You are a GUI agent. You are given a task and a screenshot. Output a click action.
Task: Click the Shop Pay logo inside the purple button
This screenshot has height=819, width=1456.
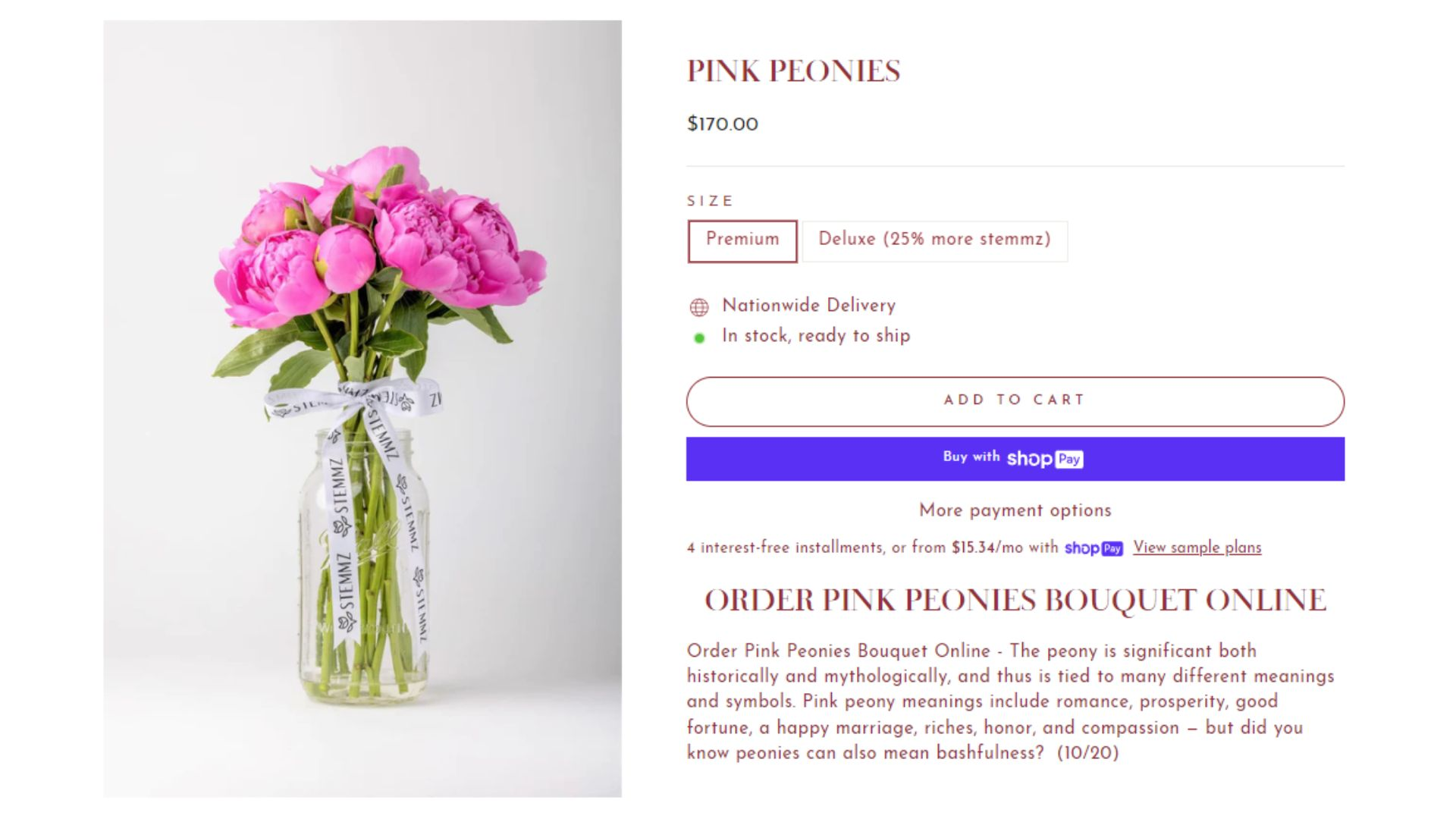click(x=1045, y=459)
